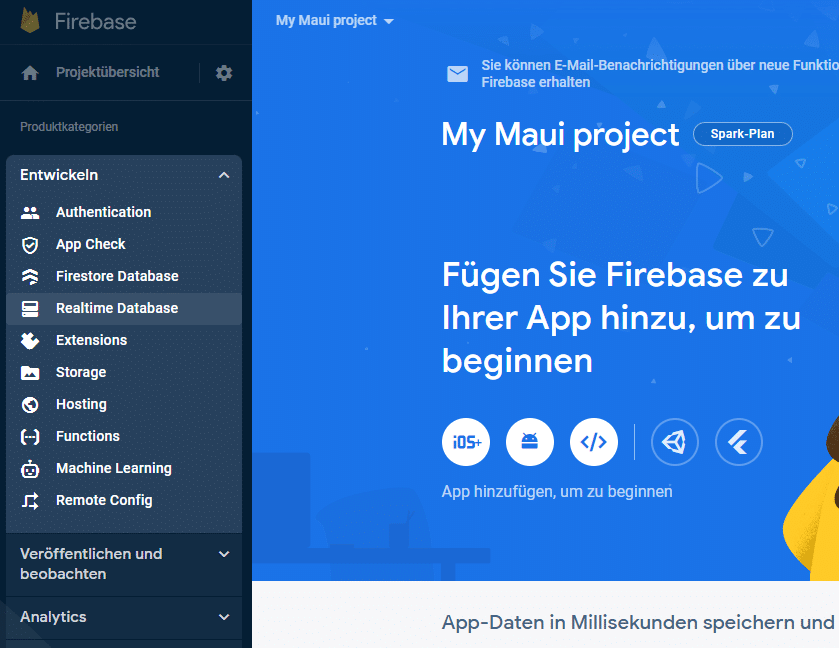Open Extensions in the sidebar
Screen dimensions: 839x648
124,341
